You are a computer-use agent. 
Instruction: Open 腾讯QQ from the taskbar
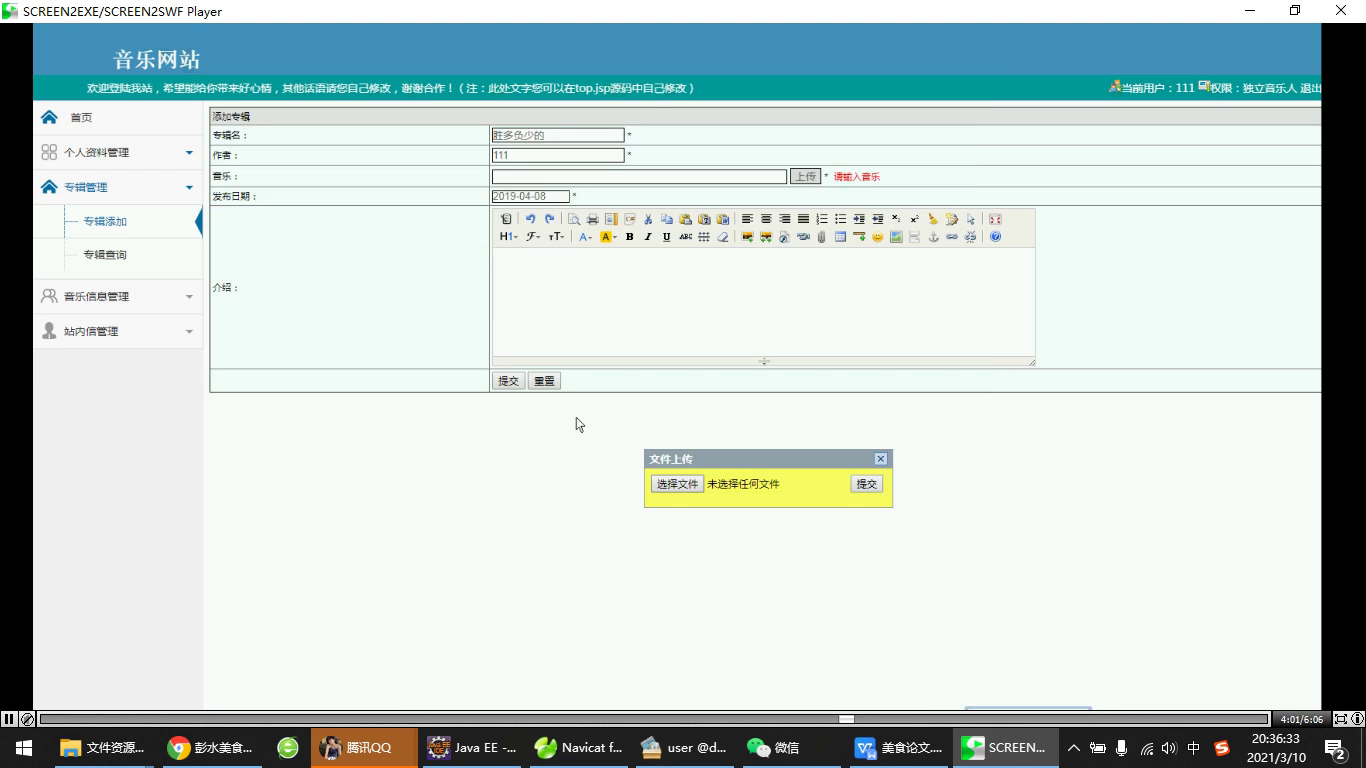364,747
